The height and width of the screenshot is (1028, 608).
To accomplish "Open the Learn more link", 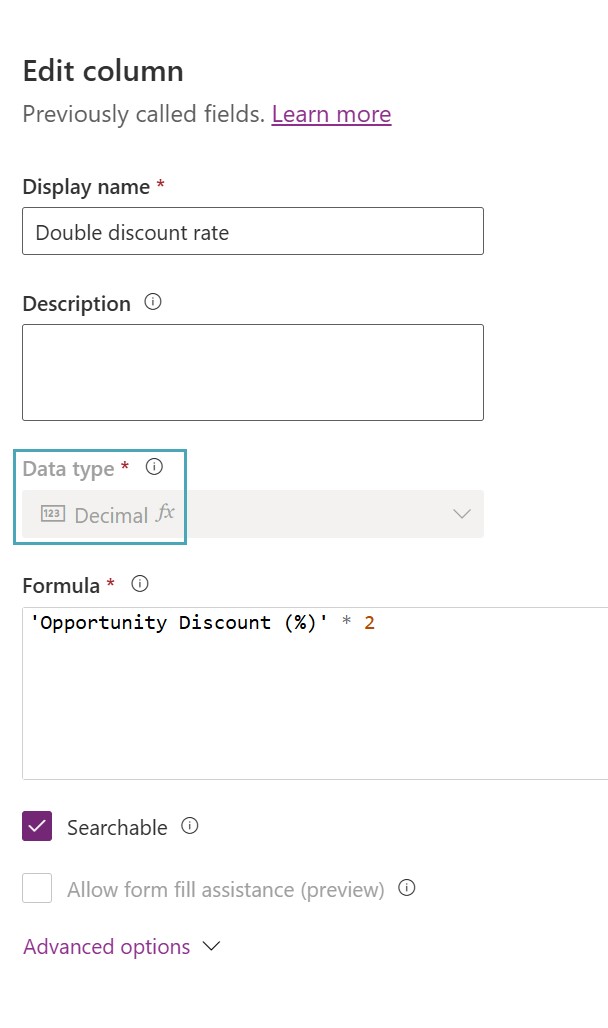I will [x=331, y=114].
